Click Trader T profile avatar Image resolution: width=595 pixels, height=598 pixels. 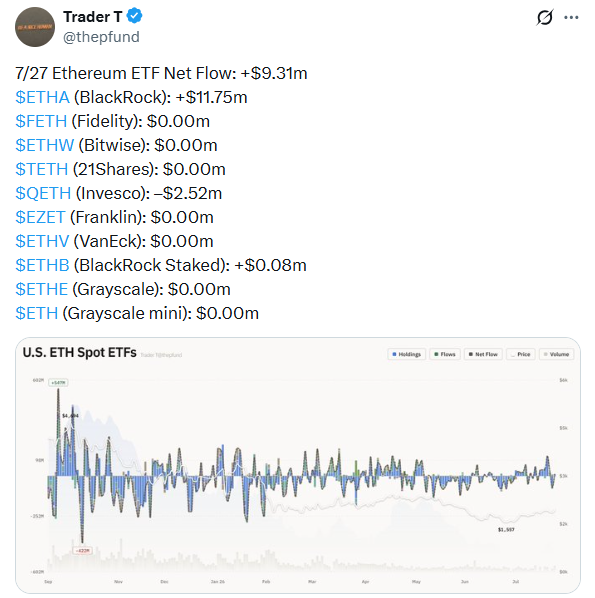click(35, 27)
